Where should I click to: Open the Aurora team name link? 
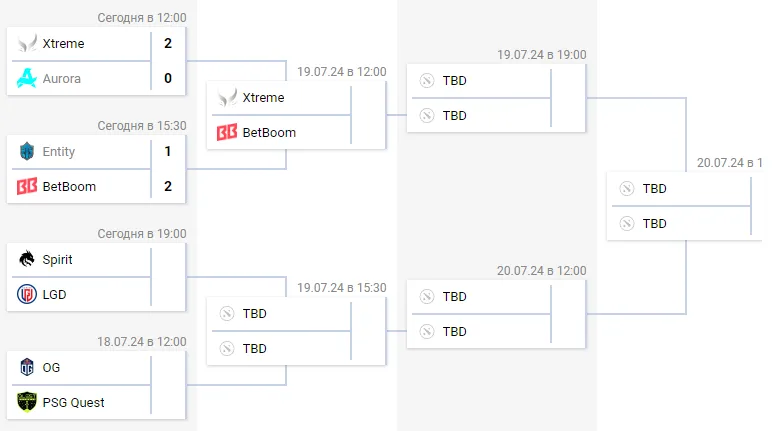(x=62, y=78)
